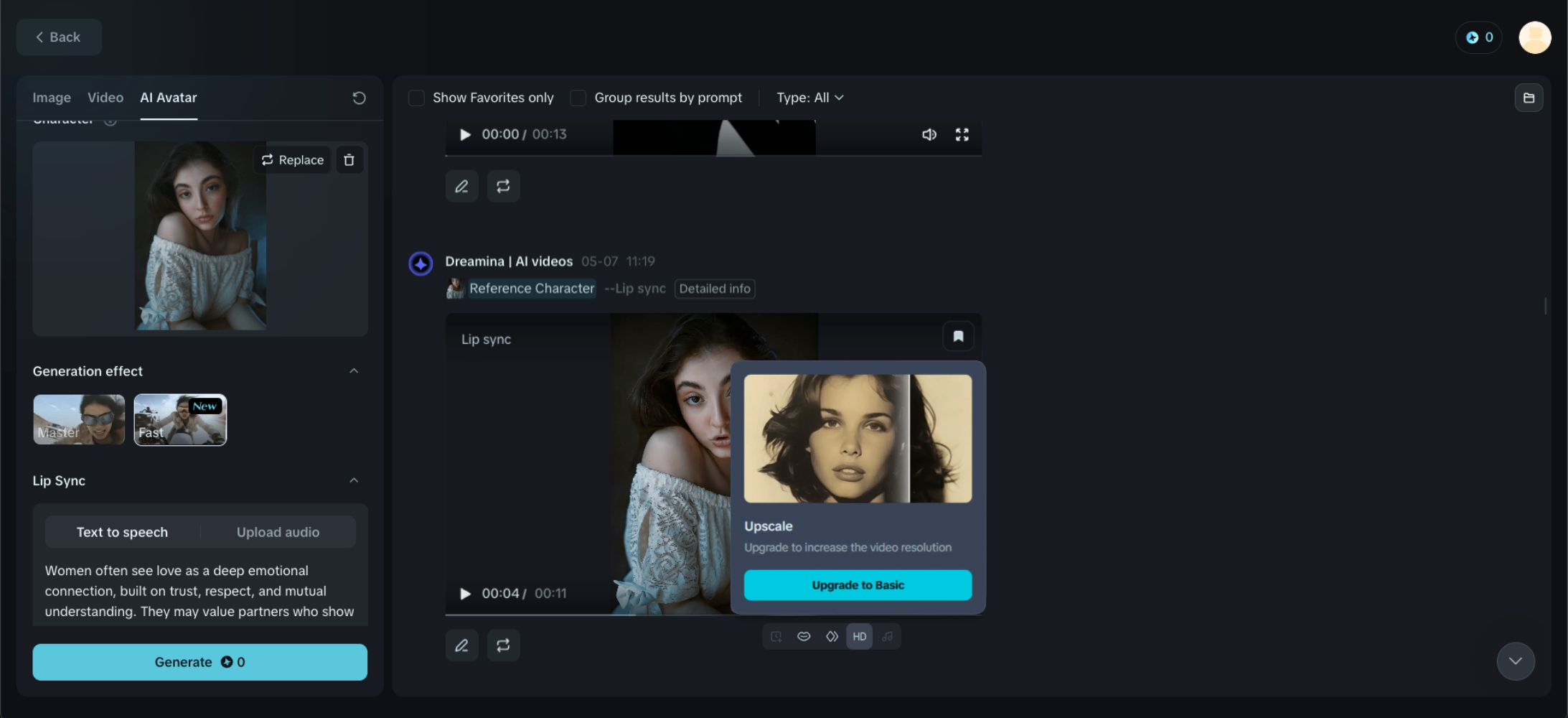Image resolution: width=1568 pixels, height=718 pixels.
Task: Click the Lip sync video preview frame
Action: [x=588, y=464]
